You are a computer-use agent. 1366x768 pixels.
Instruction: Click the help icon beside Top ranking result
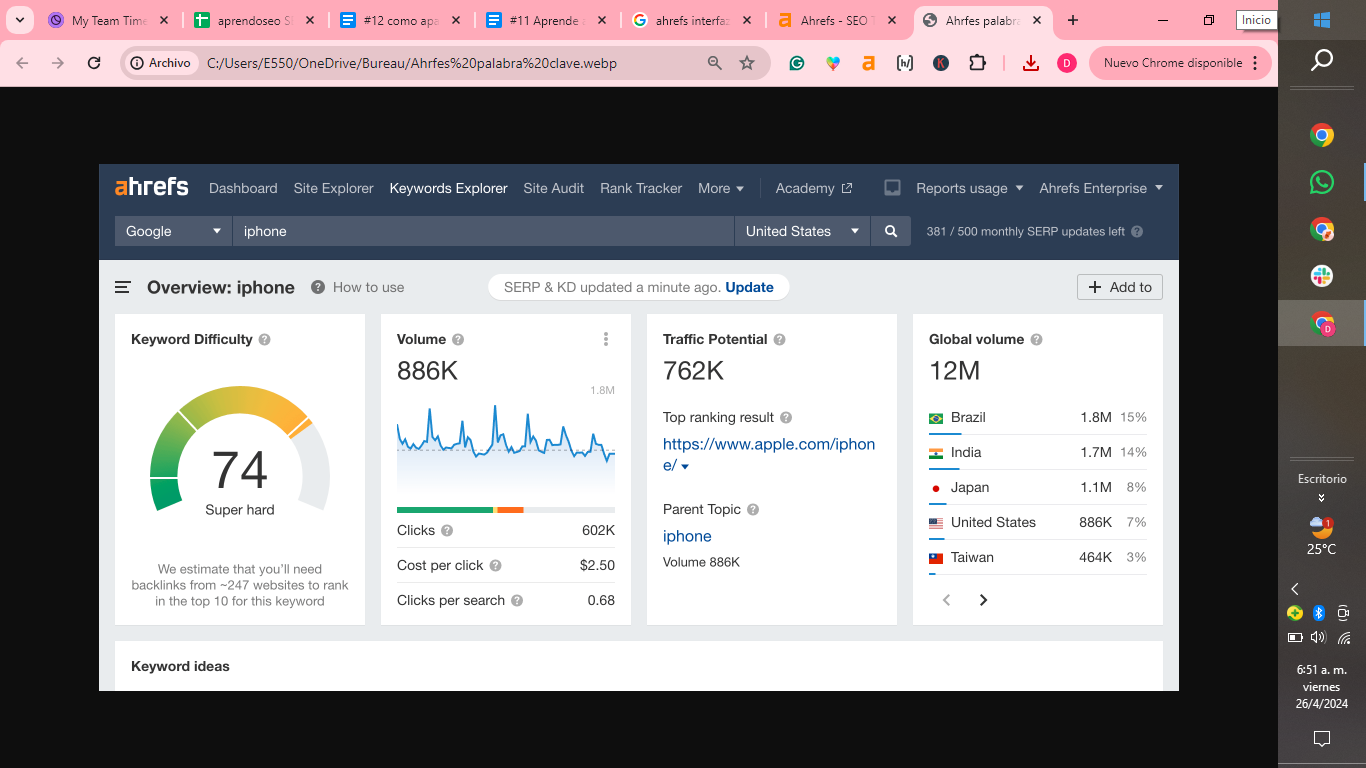786,417
